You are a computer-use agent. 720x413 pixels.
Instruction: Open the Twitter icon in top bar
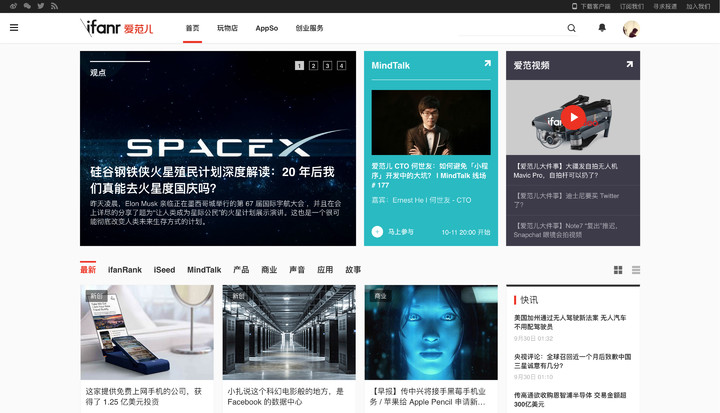pos(41,6)
